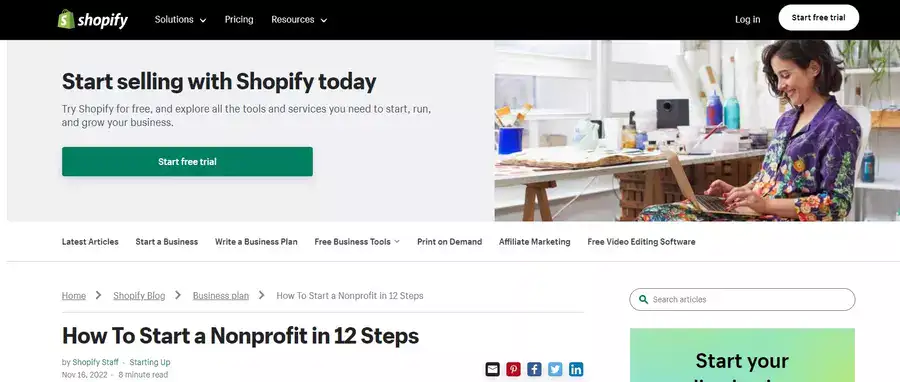Select Print on Demand category

pyautogui.click(x=449, y=242)
